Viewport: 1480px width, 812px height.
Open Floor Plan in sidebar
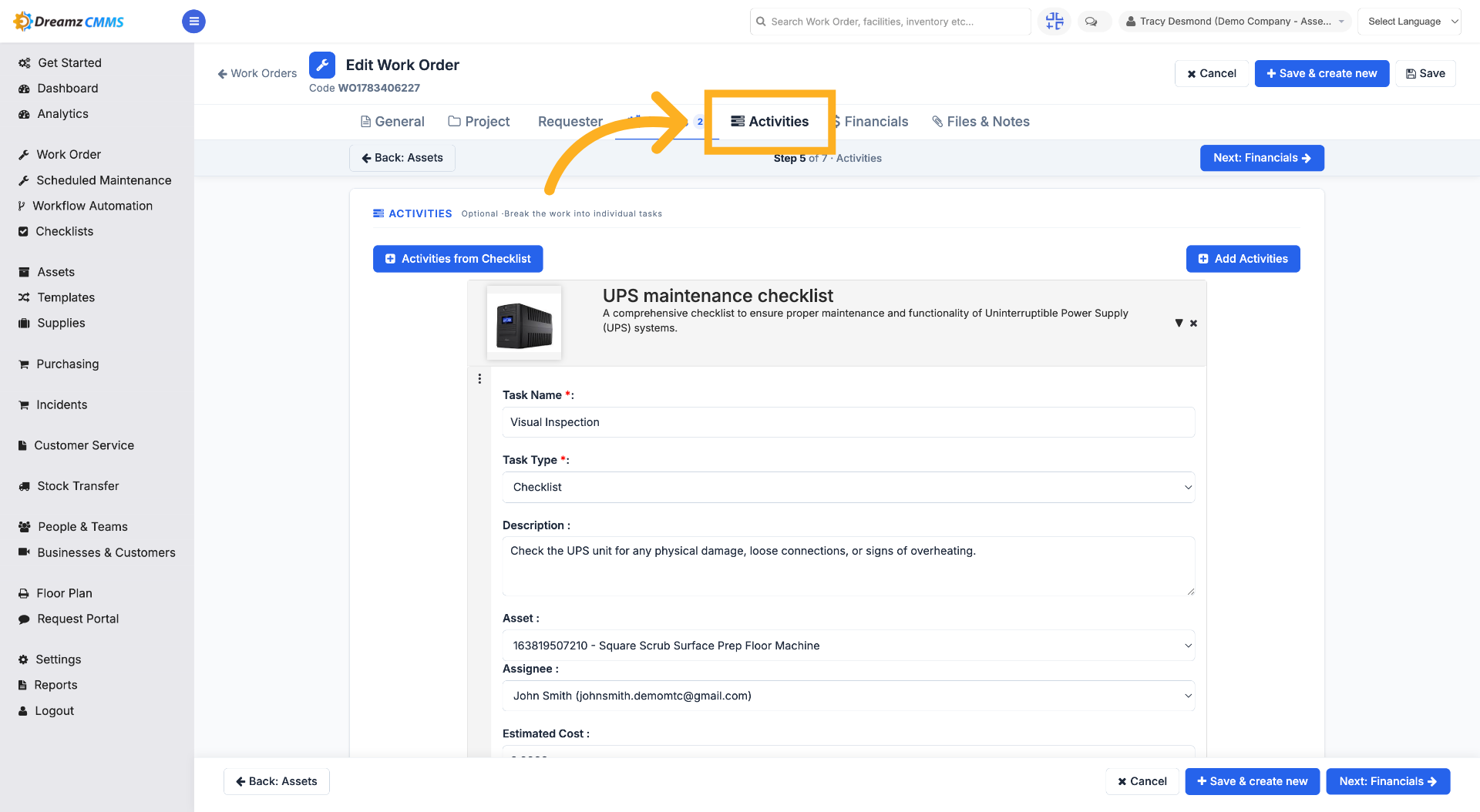click(55, 593)
